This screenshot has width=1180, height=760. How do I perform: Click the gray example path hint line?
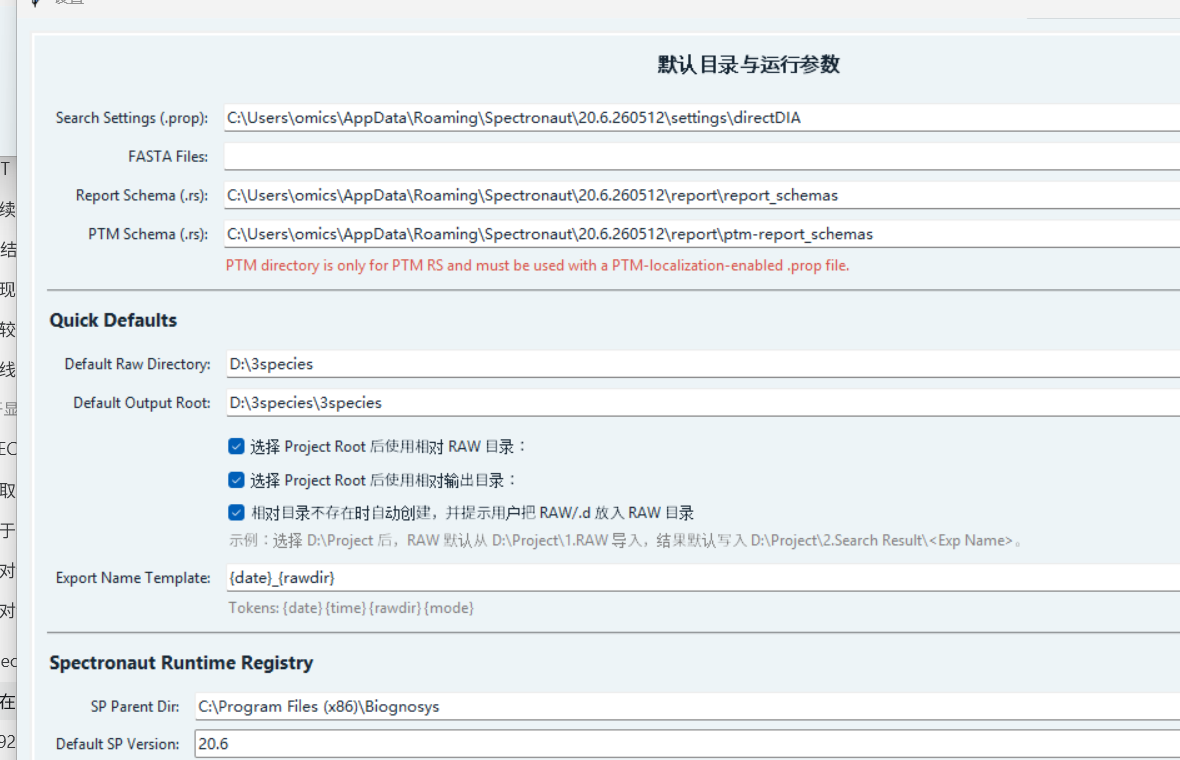click(626, 540)
